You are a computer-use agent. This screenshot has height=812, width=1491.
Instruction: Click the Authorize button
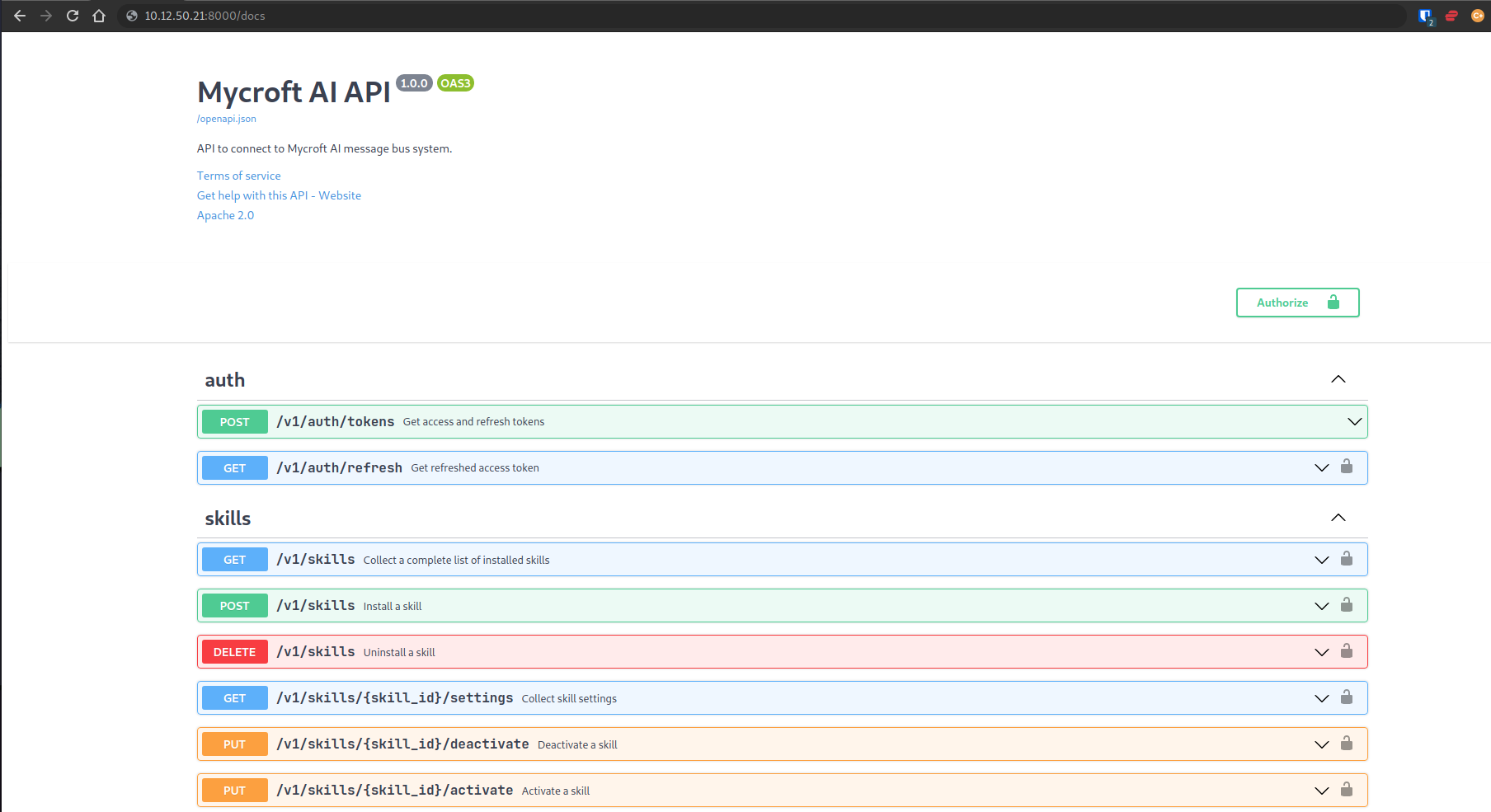coord(1297,303)
